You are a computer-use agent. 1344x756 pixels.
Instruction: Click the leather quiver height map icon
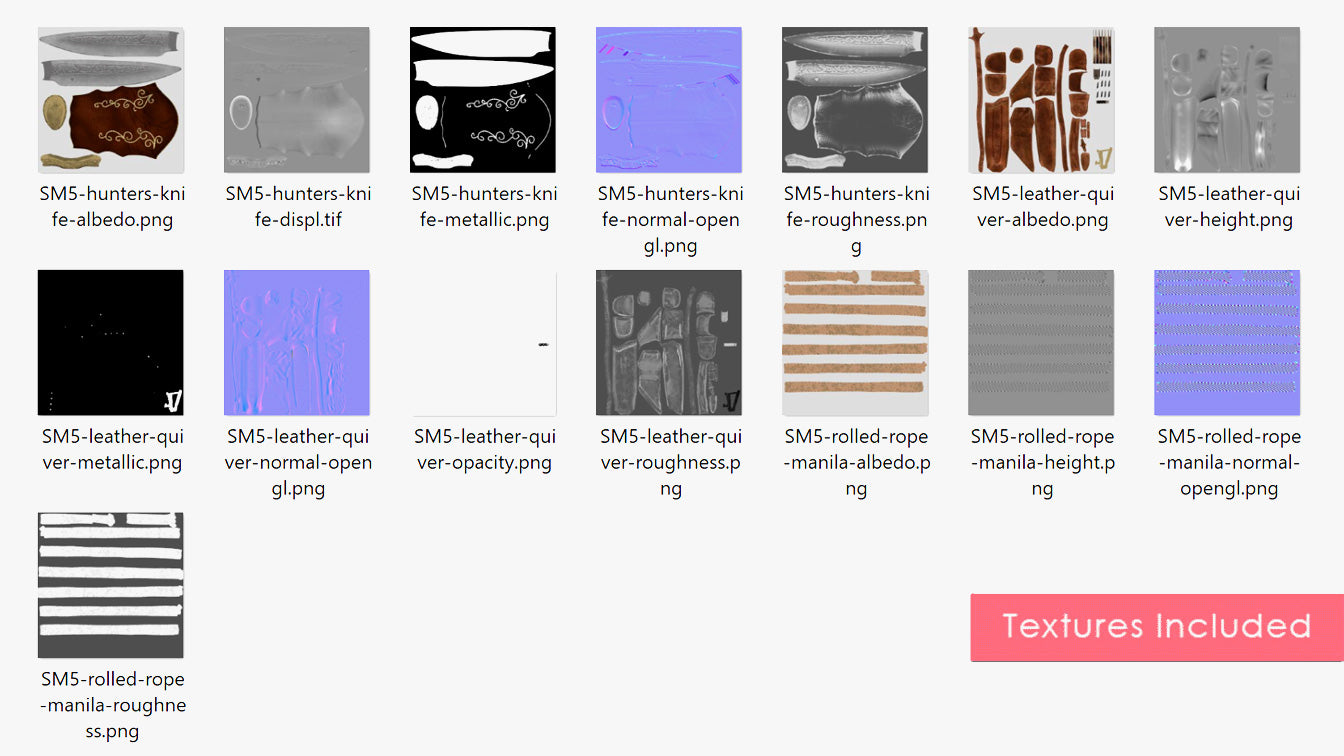click(x=1227, y=100)
